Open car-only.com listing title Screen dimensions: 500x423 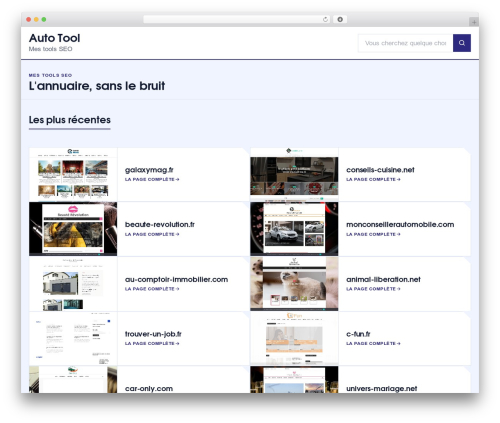pos(149,389)
